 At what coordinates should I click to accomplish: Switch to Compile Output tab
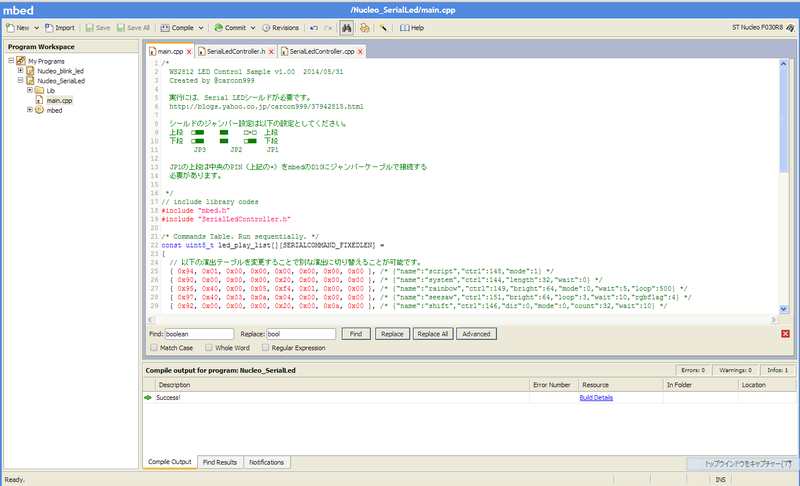(x=169, y=462)
